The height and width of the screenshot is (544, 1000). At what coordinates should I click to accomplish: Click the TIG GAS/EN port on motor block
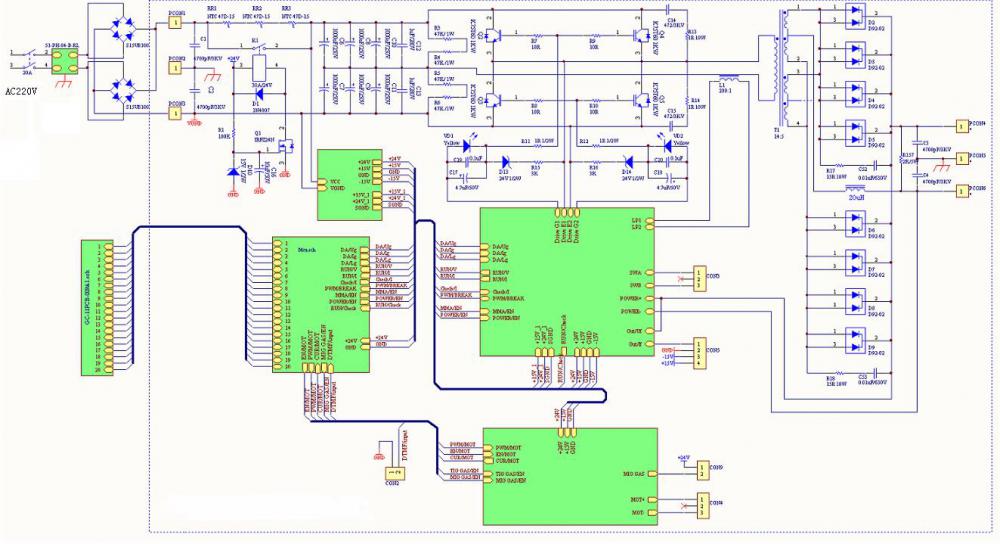[x=487, y=474]
